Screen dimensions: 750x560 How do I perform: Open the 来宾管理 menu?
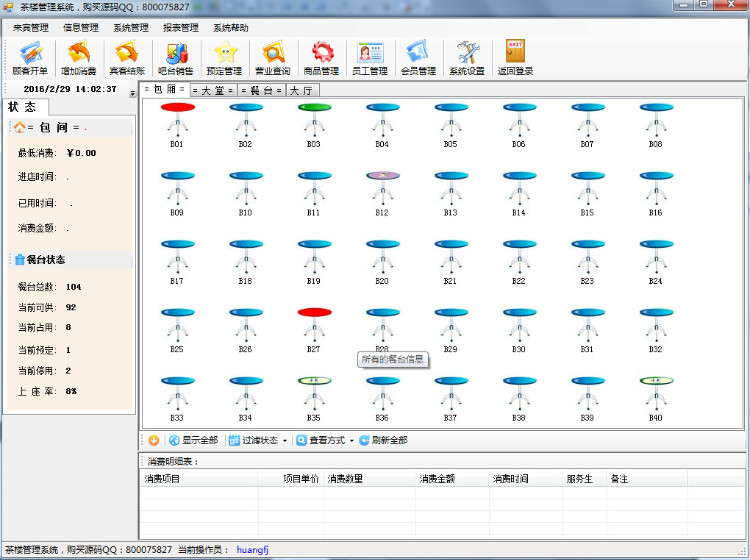tap(30, 28)
